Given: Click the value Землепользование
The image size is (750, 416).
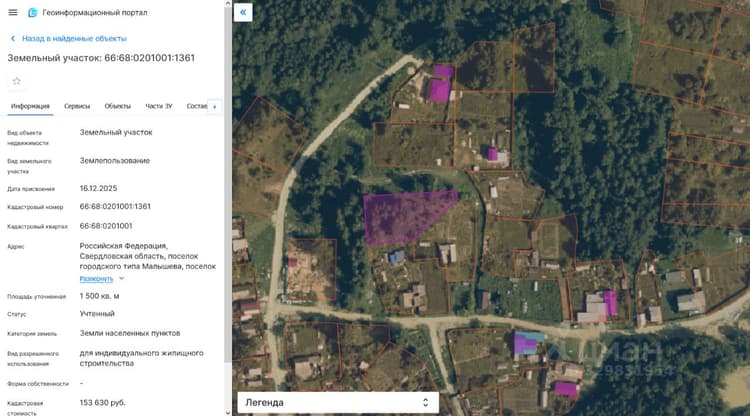Looking at the screenshot, I should (115, 161).
